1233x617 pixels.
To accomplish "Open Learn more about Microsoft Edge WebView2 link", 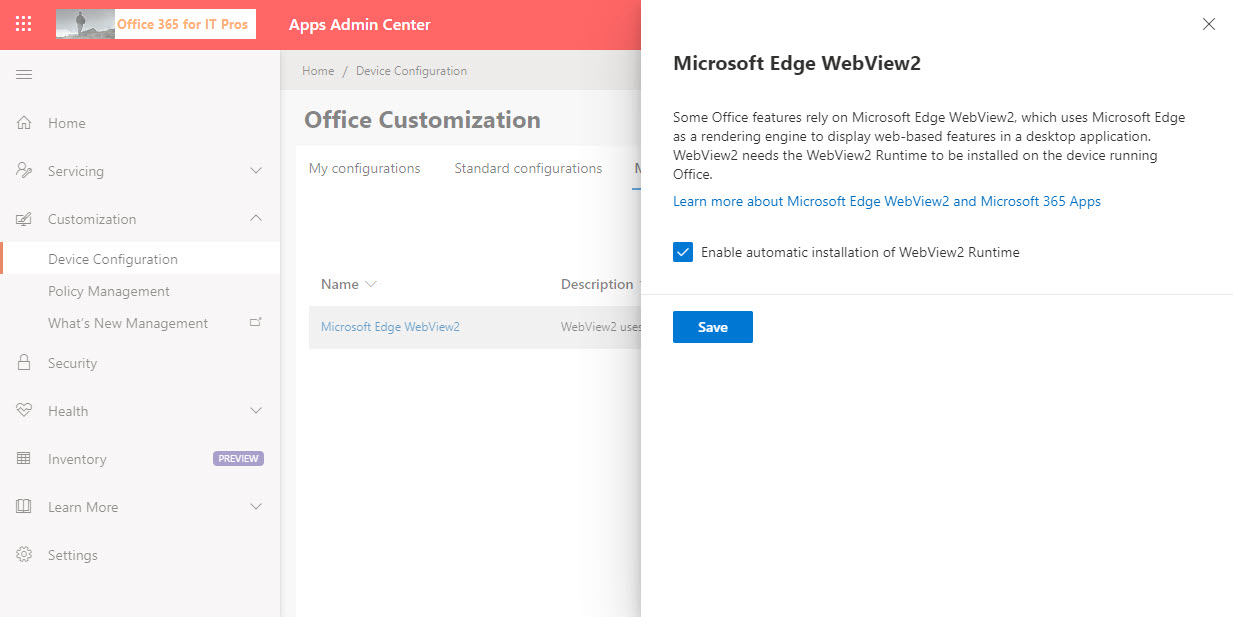I will 886,201.
